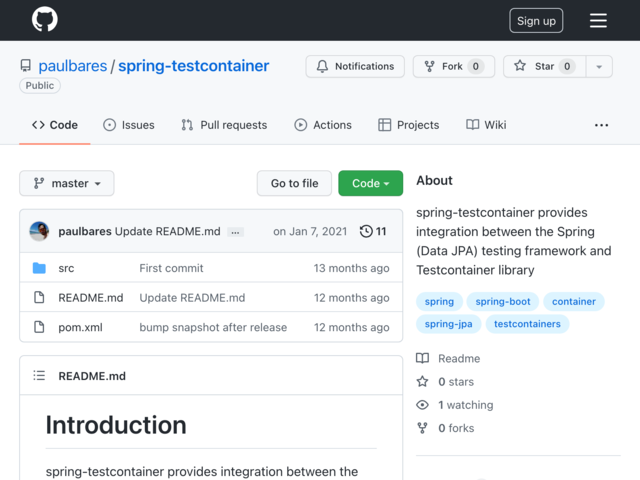This screenshot has width=640, height=480.
Task: Select the container topic tag
Action: (574, 301)
